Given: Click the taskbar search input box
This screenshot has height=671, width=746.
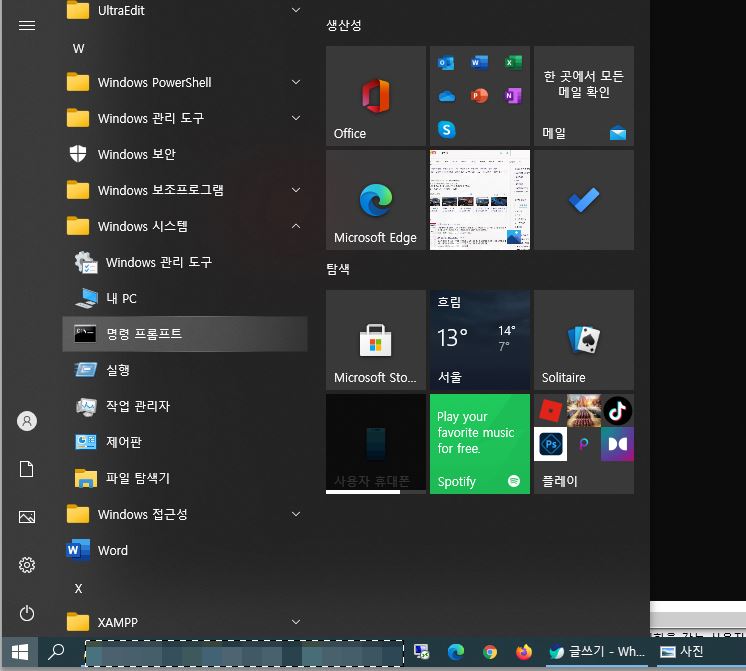Looking at the screenshot, I should click(244, 653).
